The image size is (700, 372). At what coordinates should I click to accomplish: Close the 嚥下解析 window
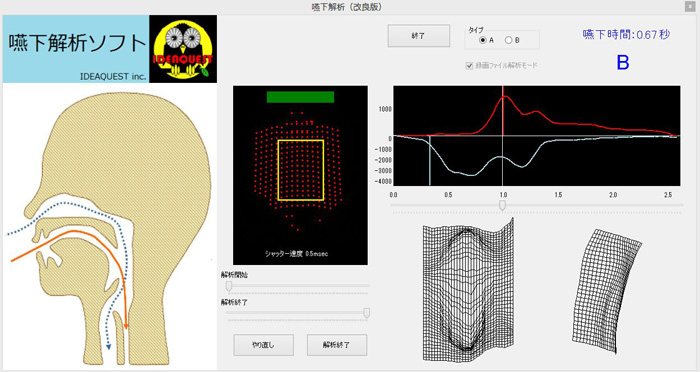689,6
